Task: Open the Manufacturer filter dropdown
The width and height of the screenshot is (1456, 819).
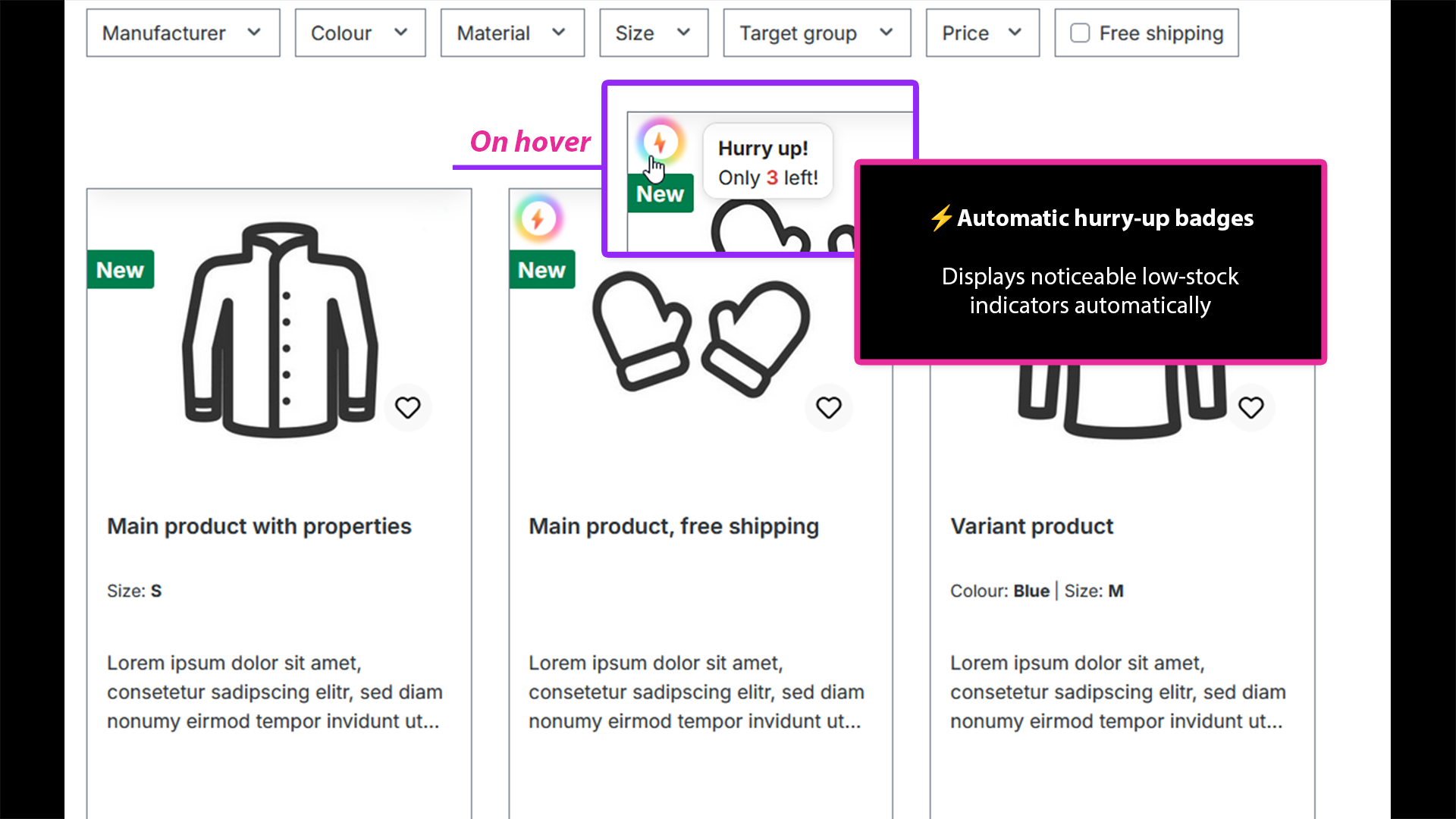Action: 183,33
